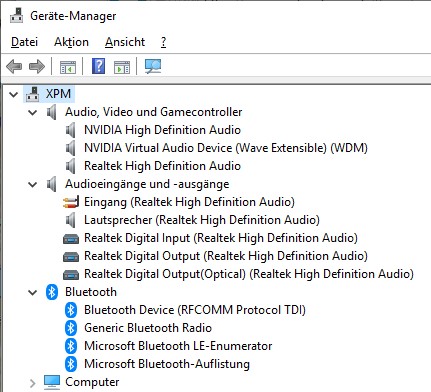Click the Microsoft Bluetooth-Auflistung icon
This screenshot has height=392, width=431.
point(71,364)
